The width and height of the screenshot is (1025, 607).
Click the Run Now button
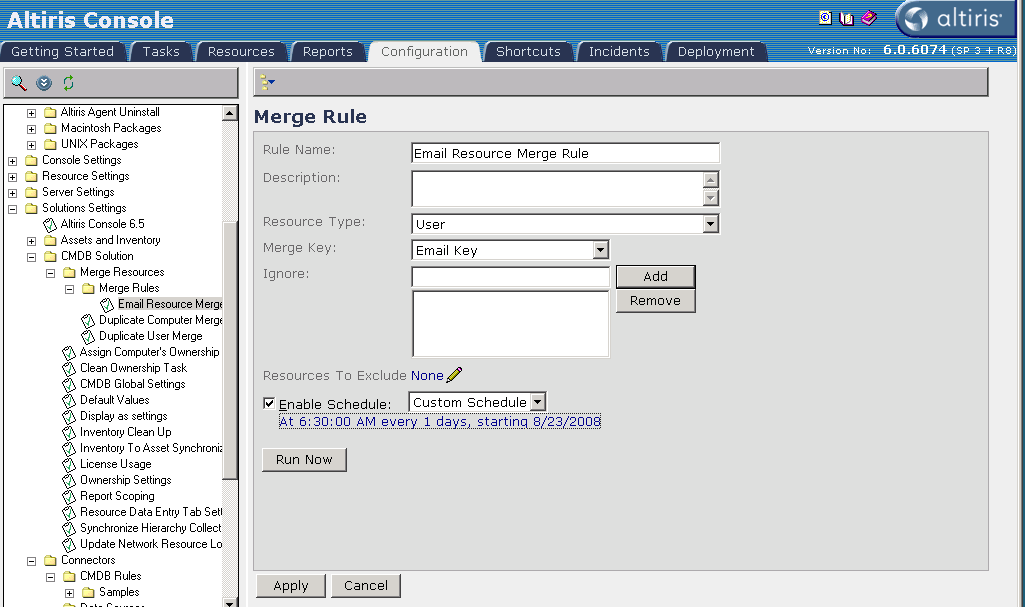[304, 459]
